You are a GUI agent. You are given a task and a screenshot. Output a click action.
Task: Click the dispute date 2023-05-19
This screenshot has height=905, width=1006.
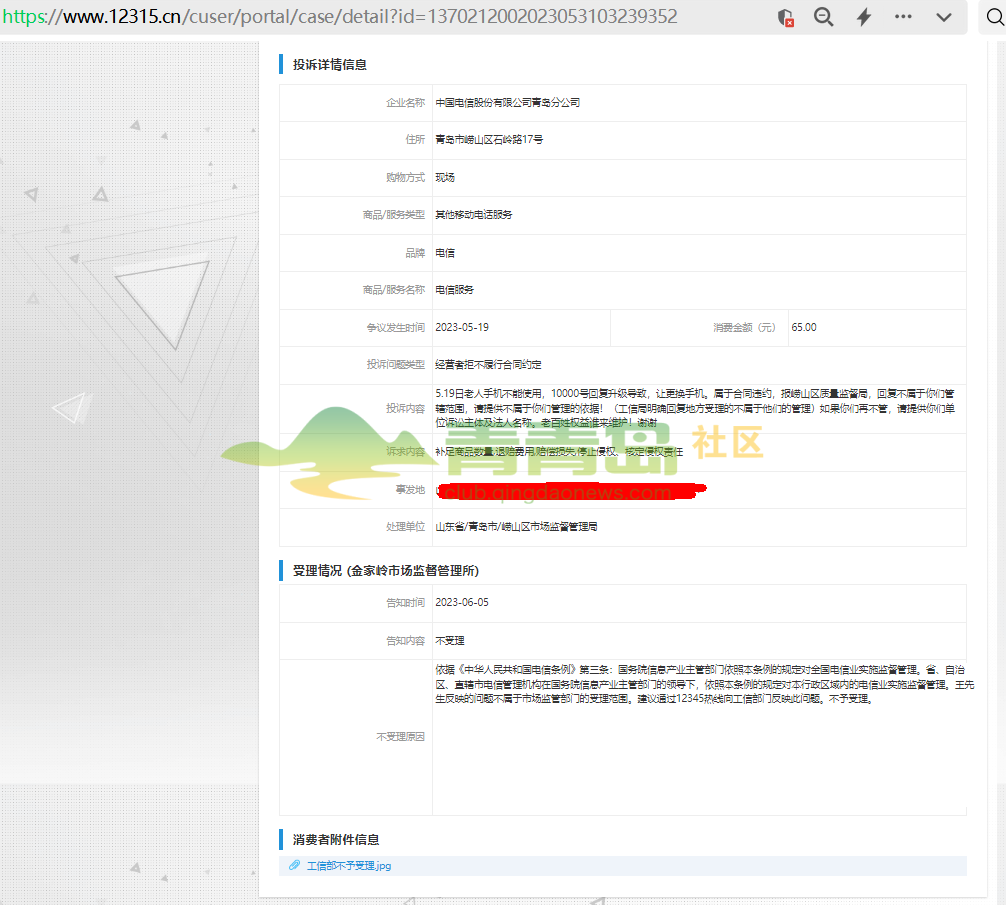pos(462,328)
